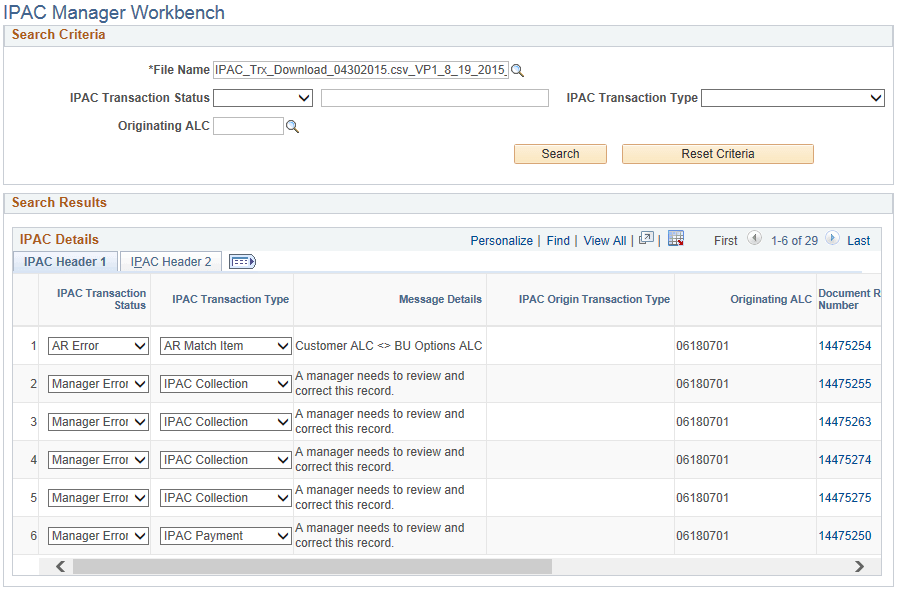
Task: Open the IPAC Transaction Type criteria dropdown
Action: (x=793, y=97)
